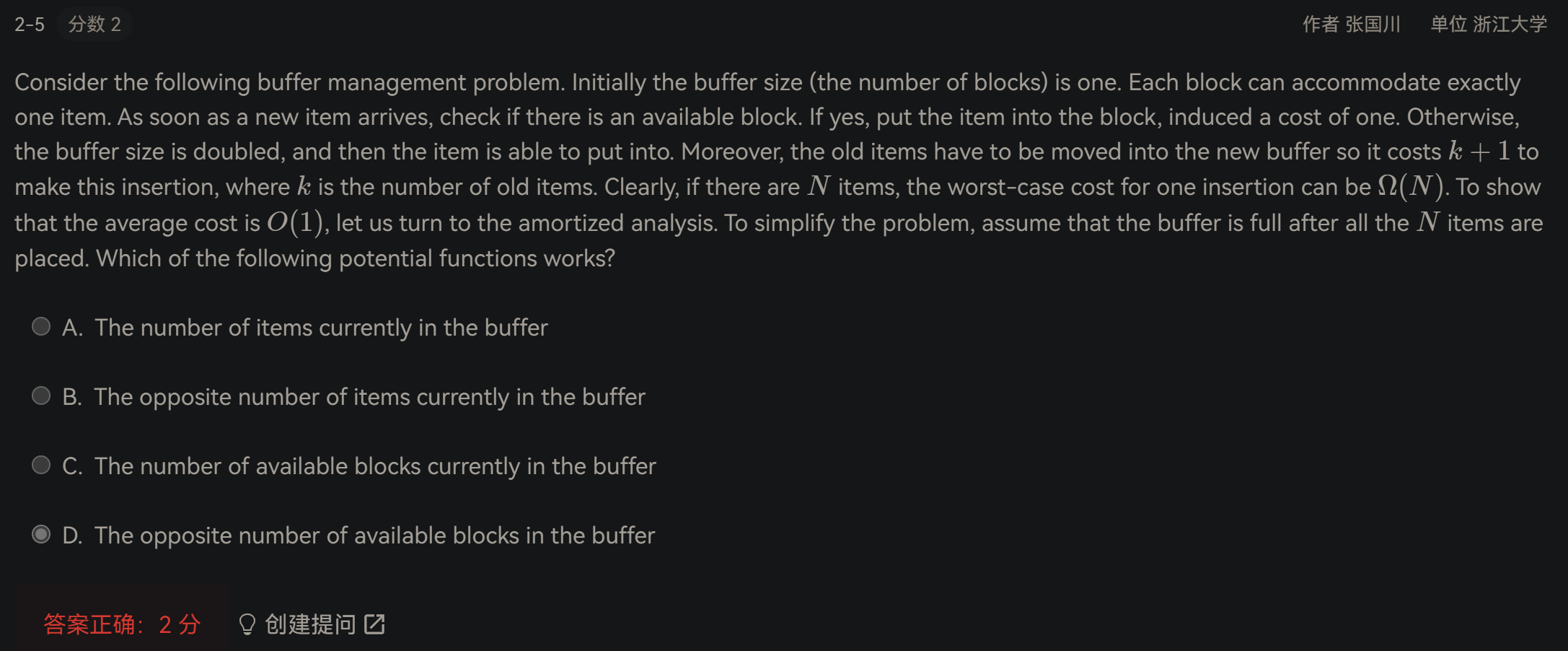This screenshot has height=651, width=1568.
Task: Click the 浙江大学 unit label
Action: tap(1510, 25)
